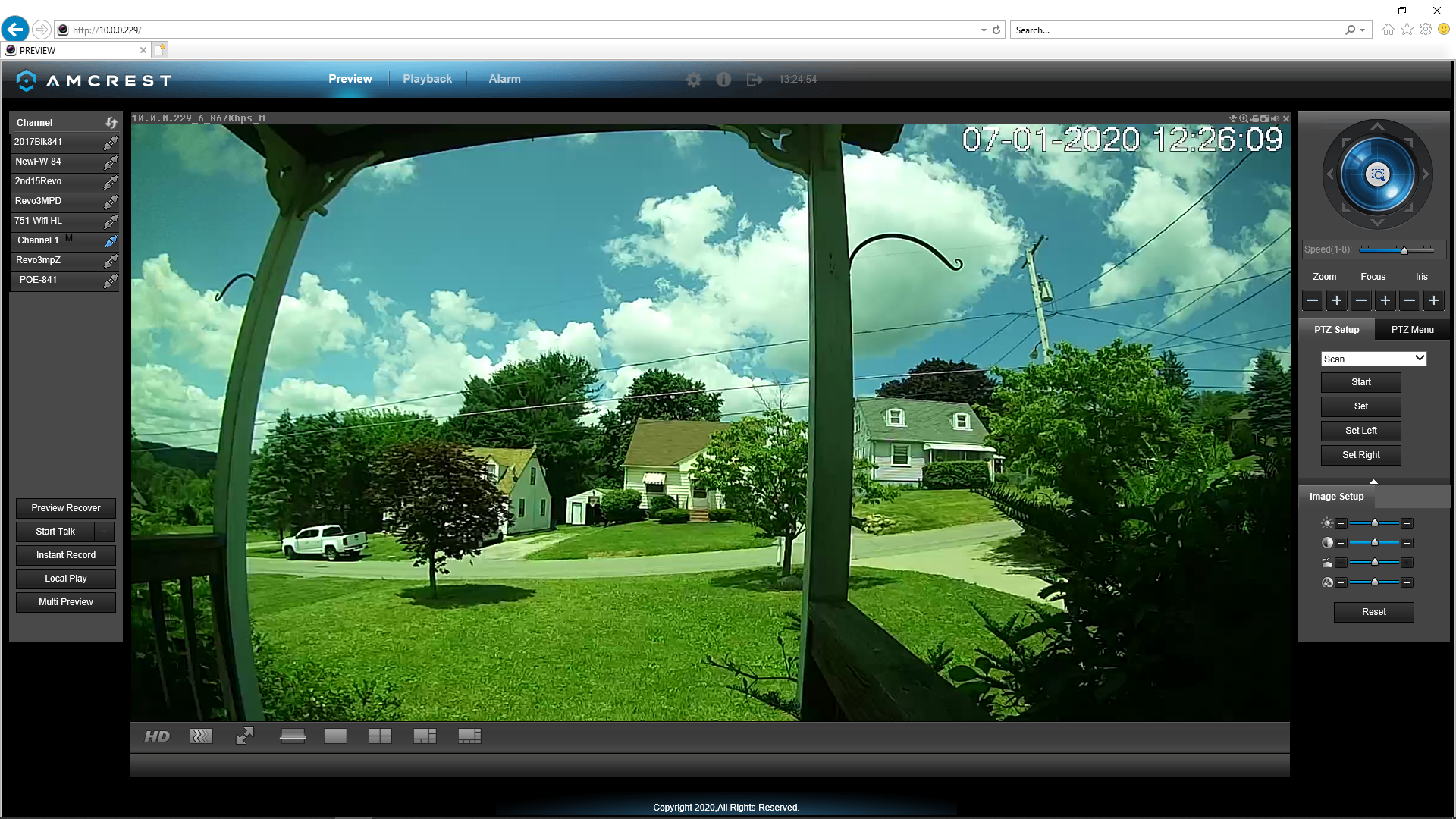Click the Instant Record button
Viewport: 1456px width, 819px height.
(x=66, y=555)
